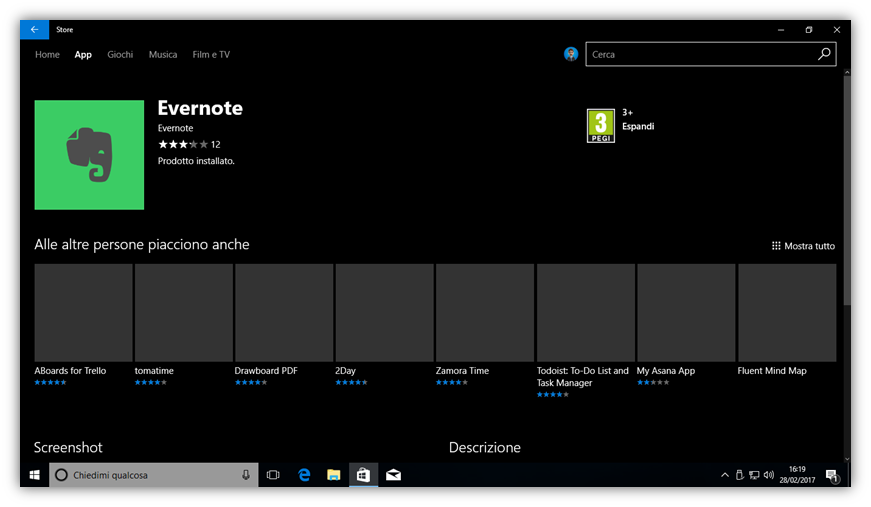Switch to the App tab
Image resolution: width=871 pixels, height=507 pixels.
[x=83, y=54]
